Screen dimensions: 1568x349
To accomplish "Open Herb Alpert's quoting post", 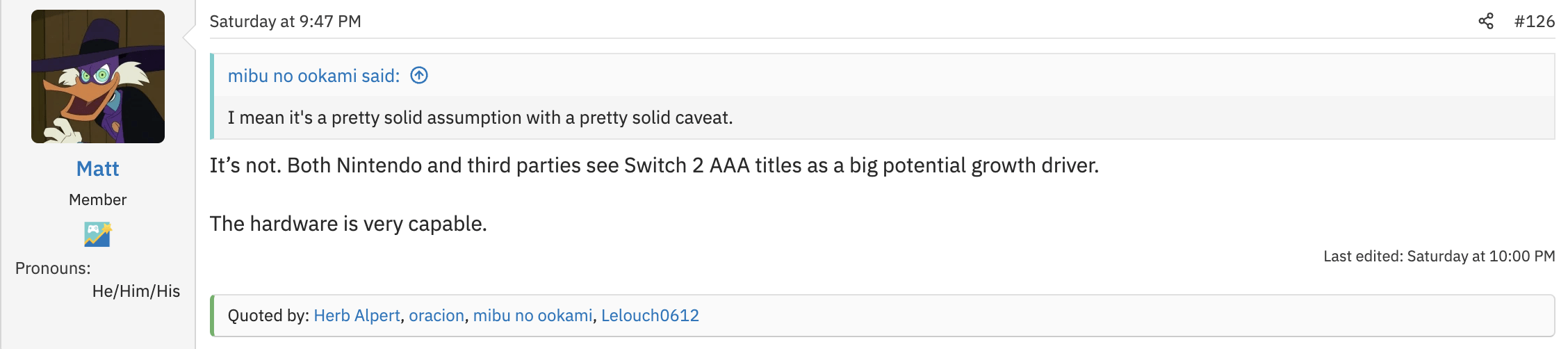I will click(357, 316).
